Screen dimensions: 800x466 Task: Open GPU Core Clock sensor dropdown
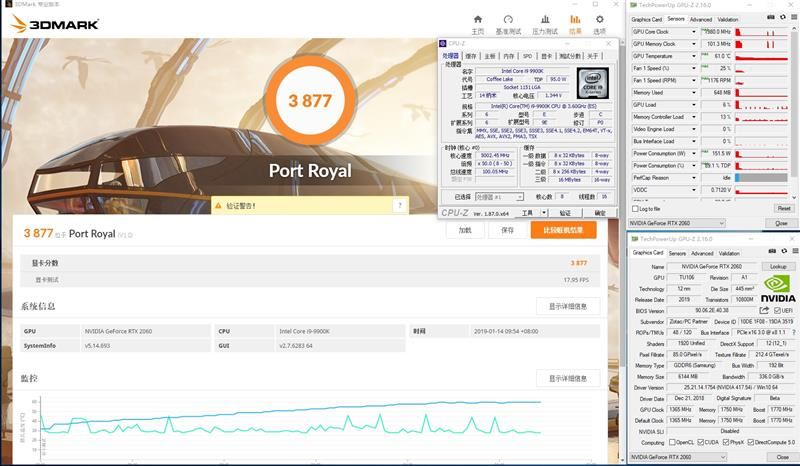pyautogui.click(x=694, y=32)
